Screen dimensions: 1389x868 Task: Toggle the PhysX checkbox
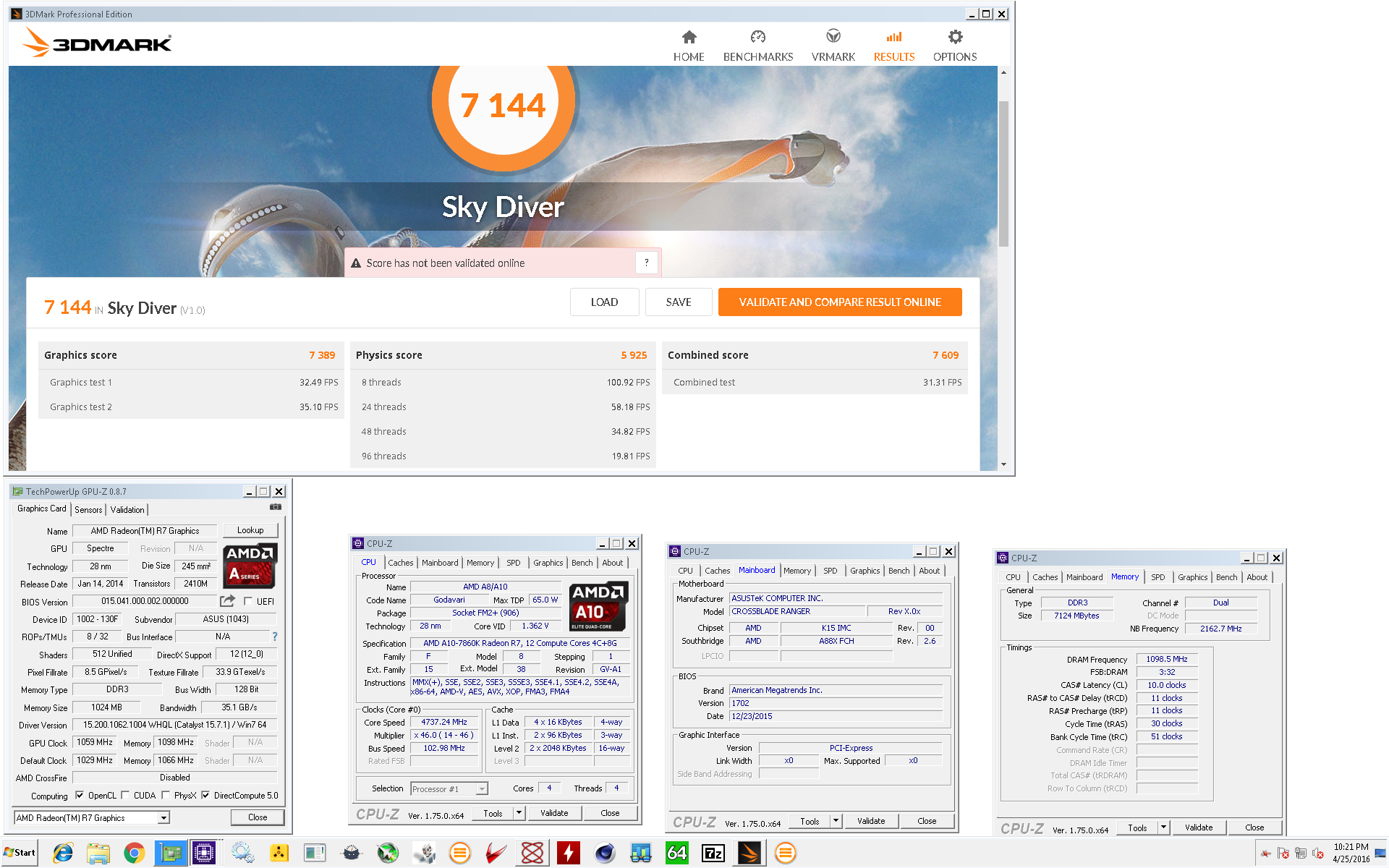[166, 795]
